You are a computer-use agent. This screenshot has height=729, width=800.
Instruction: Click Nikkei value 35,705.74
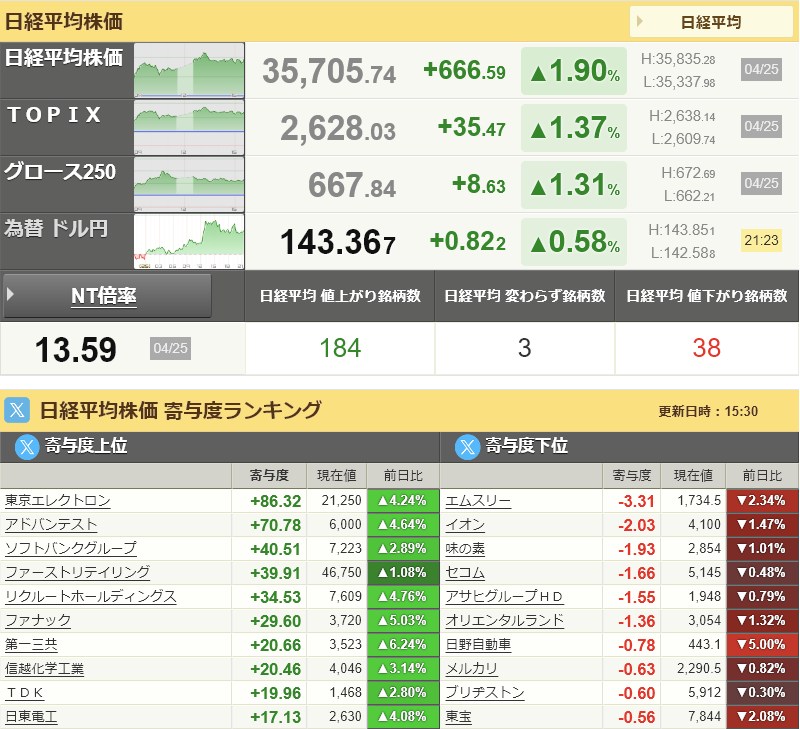click(x=329, y=71)
